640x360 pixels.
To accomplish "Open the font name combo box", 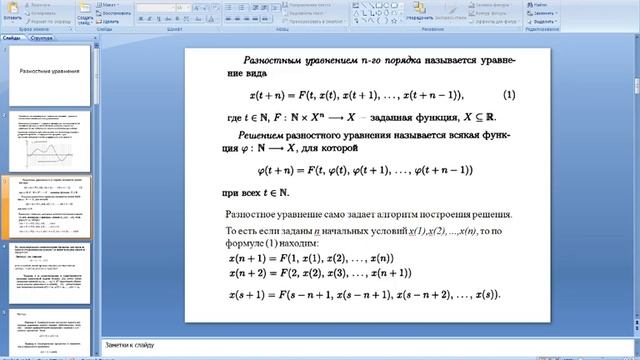I will [156, 8].
